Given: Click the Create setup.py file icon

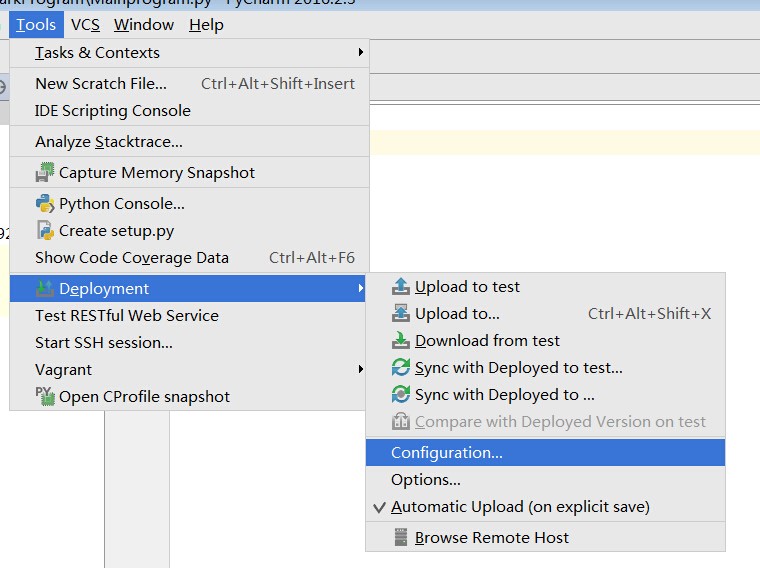Looking at the screenshot, I should click(x=45, y=231).
